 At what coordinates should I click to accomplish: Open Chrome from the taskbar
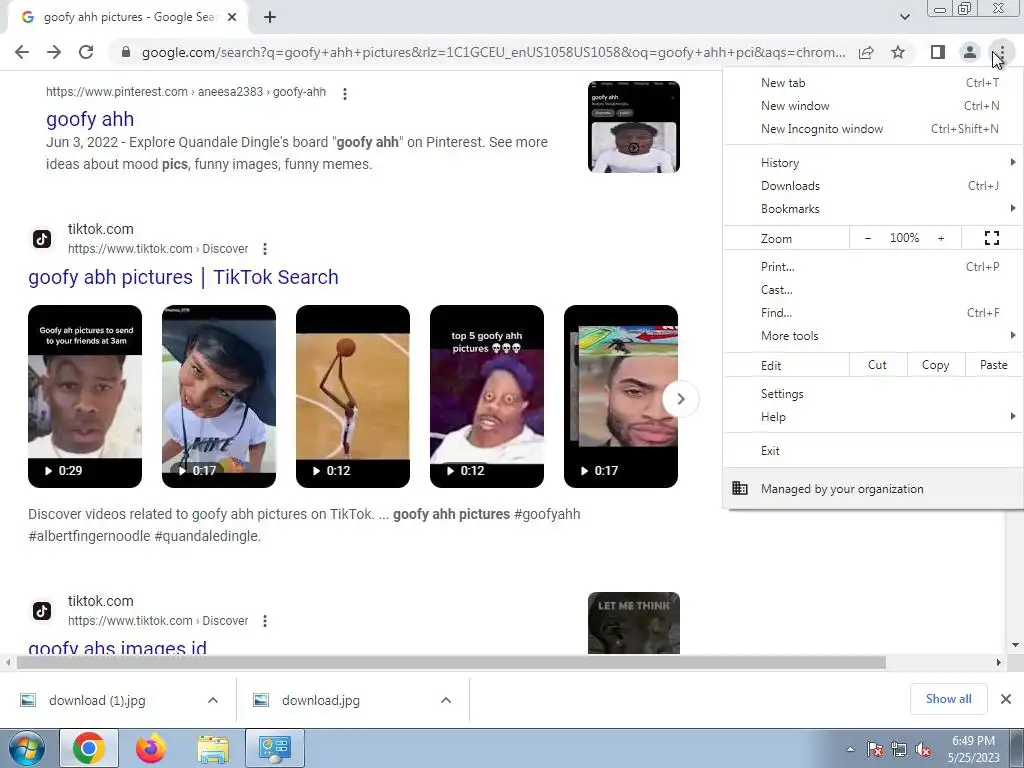coord(89,748)
